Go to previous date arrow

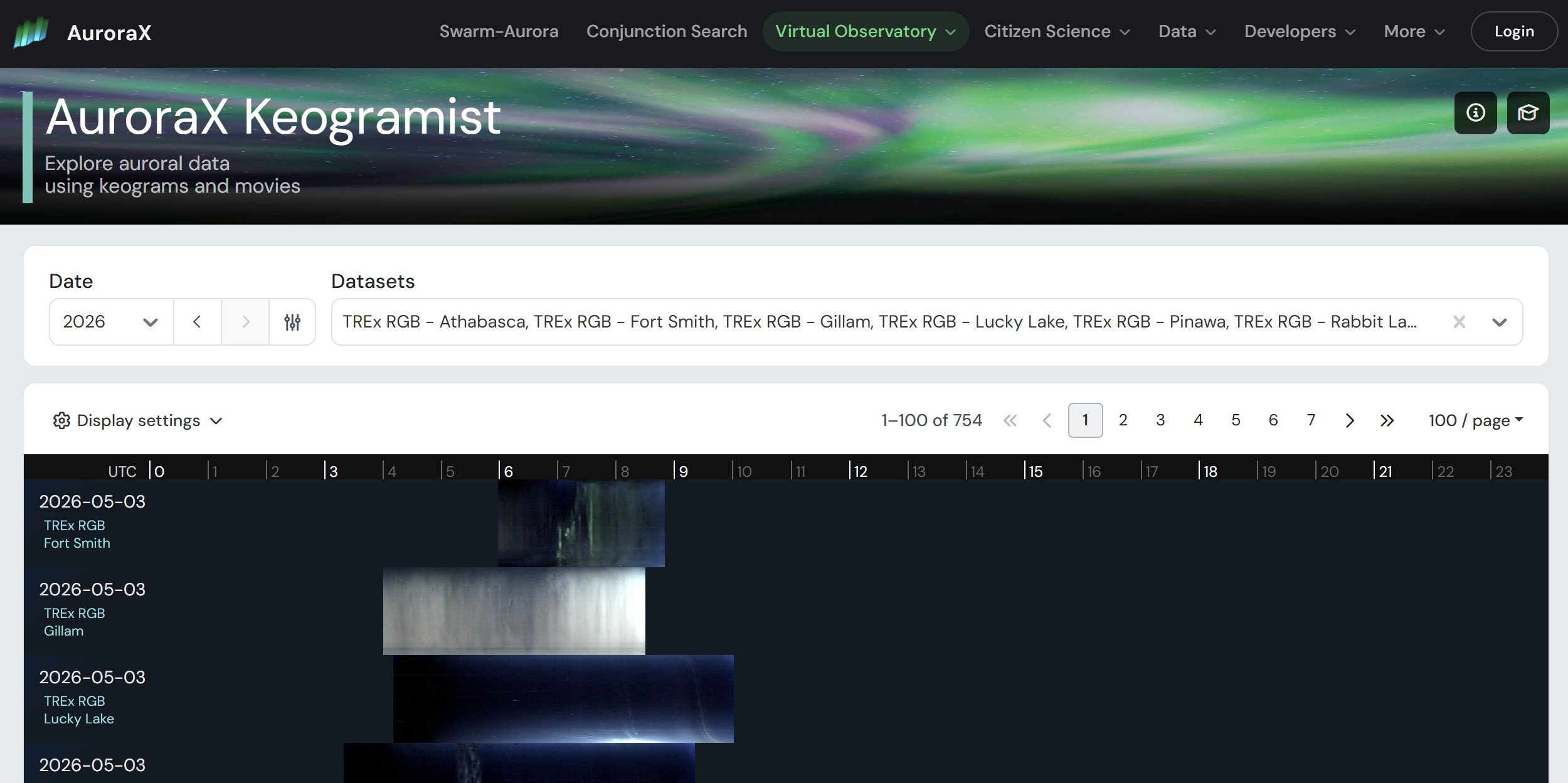(x=197, y=322)
